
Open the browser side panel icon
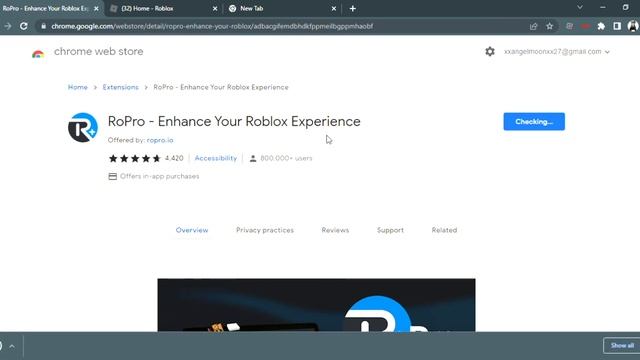pos(617,26)
